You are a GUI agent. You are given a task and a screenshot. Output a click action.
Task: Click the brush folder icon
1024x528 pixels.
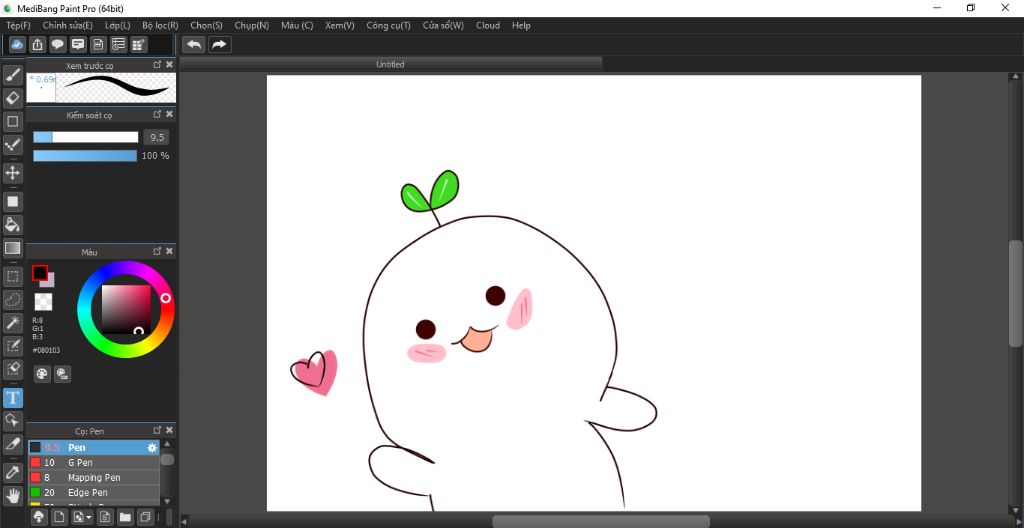pyautogui.click(x=125, y=518)
